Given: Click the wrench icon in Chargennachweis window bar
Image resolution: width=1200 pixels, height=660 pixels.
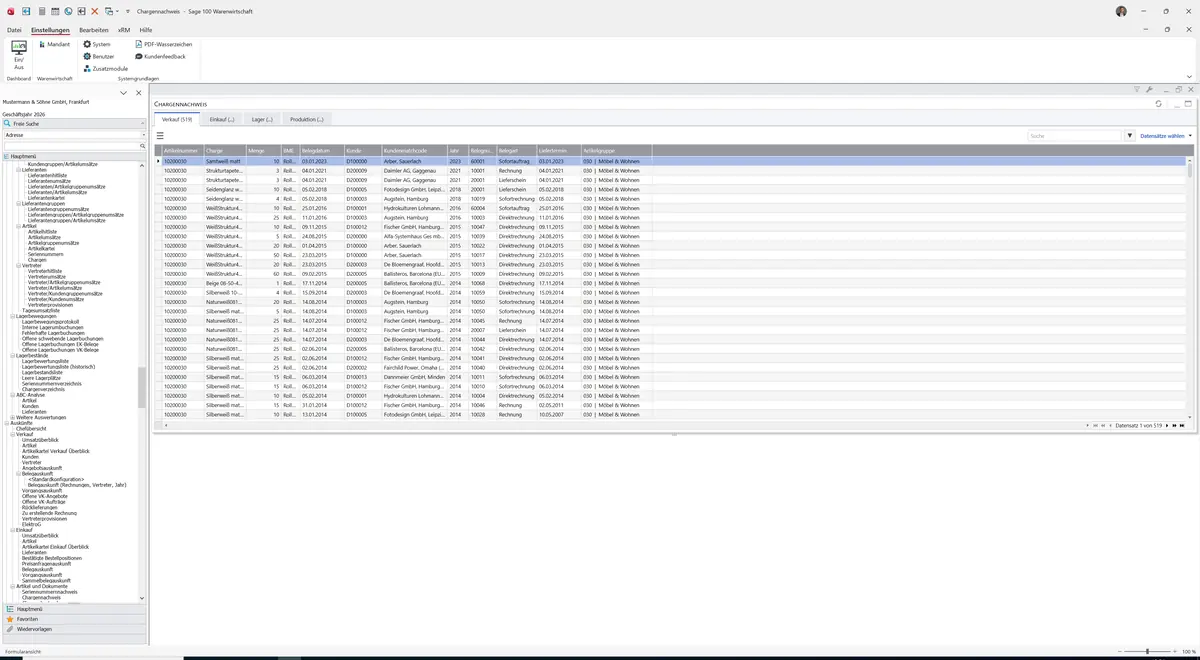Looking at the screenshot, I should point(1149,90).
